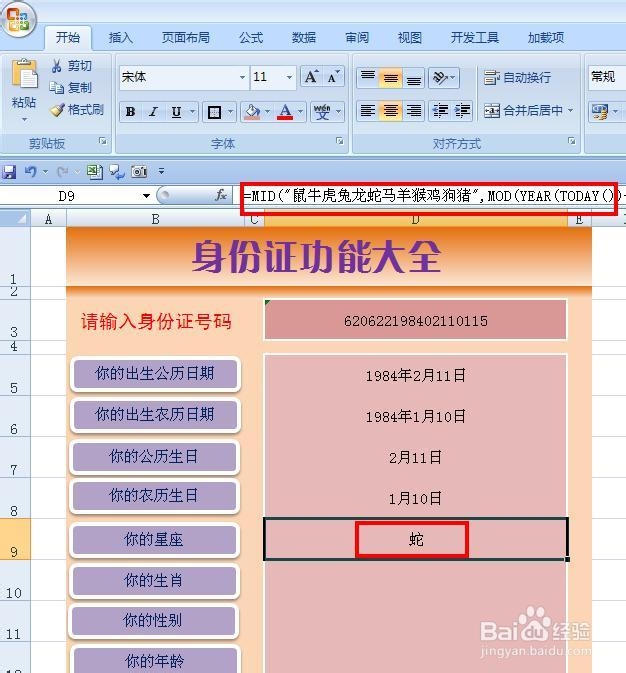Customize quick access toolbar arrow
This screenshot has height=673, width=626.
click(x=161, y=171)
